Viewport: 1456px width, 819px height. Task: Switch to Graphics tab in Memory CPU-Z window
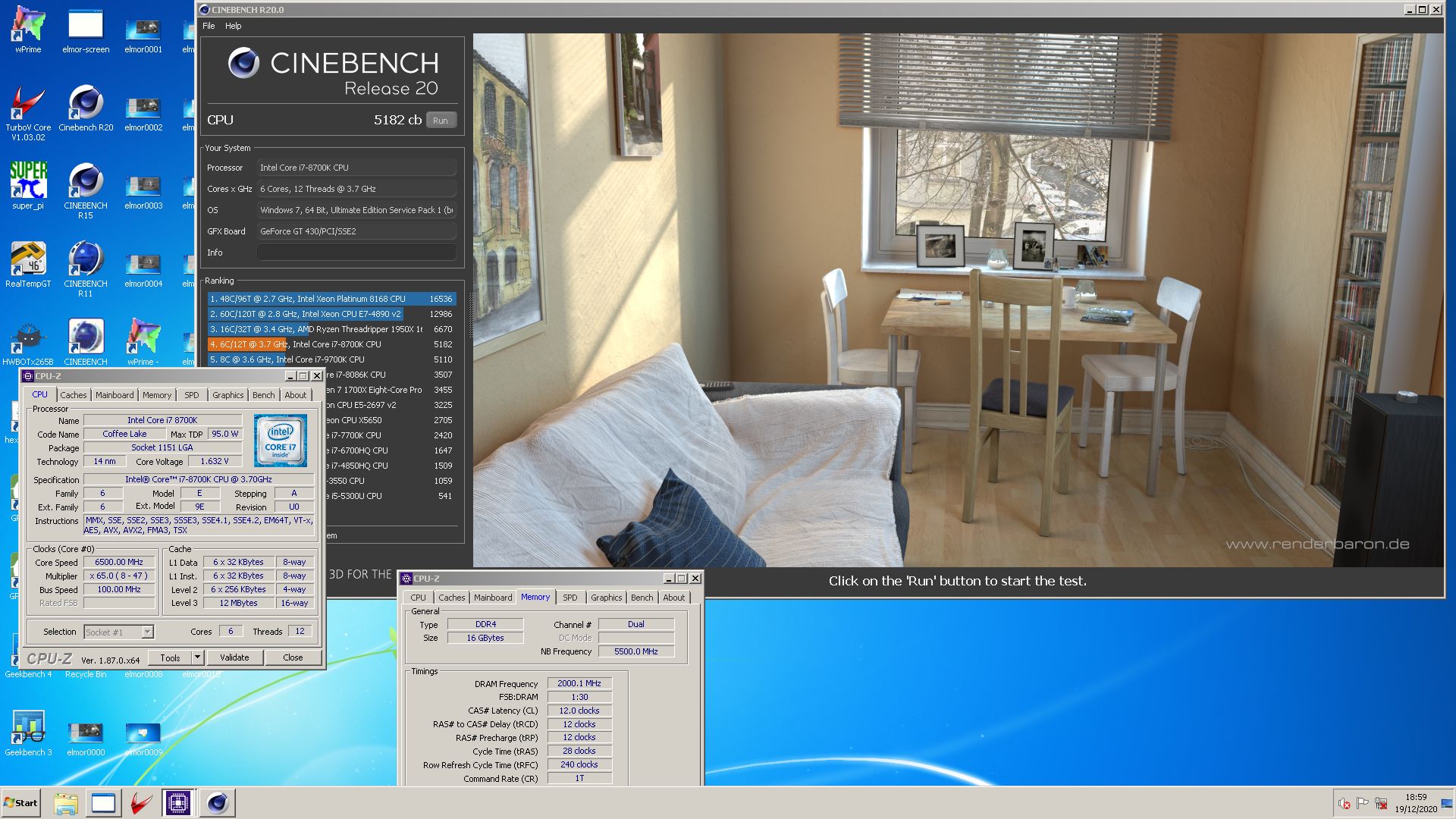tap(607, 598)
